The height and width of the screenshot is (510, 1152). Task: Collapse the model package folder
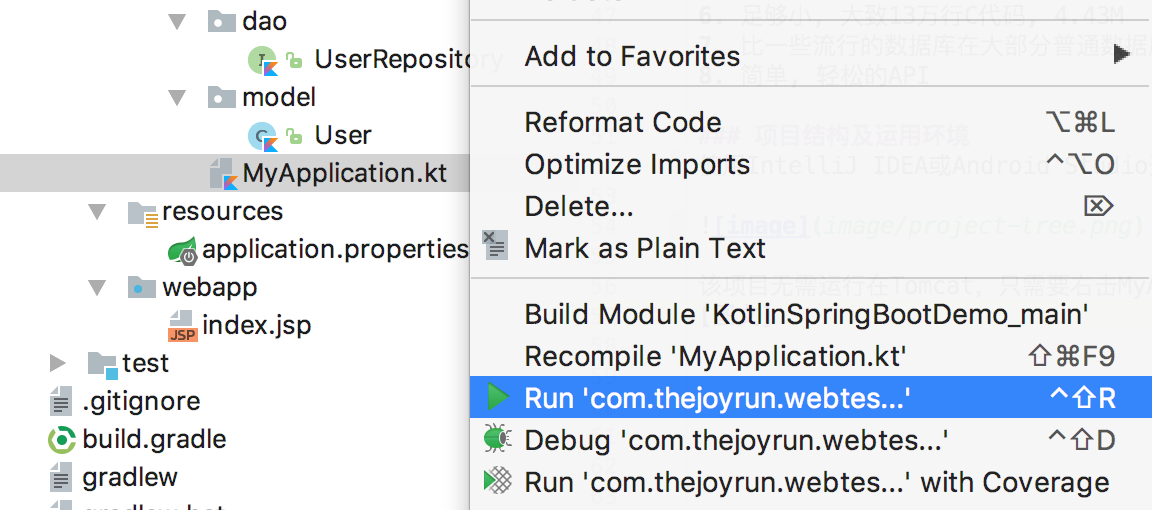coord(178,97)
